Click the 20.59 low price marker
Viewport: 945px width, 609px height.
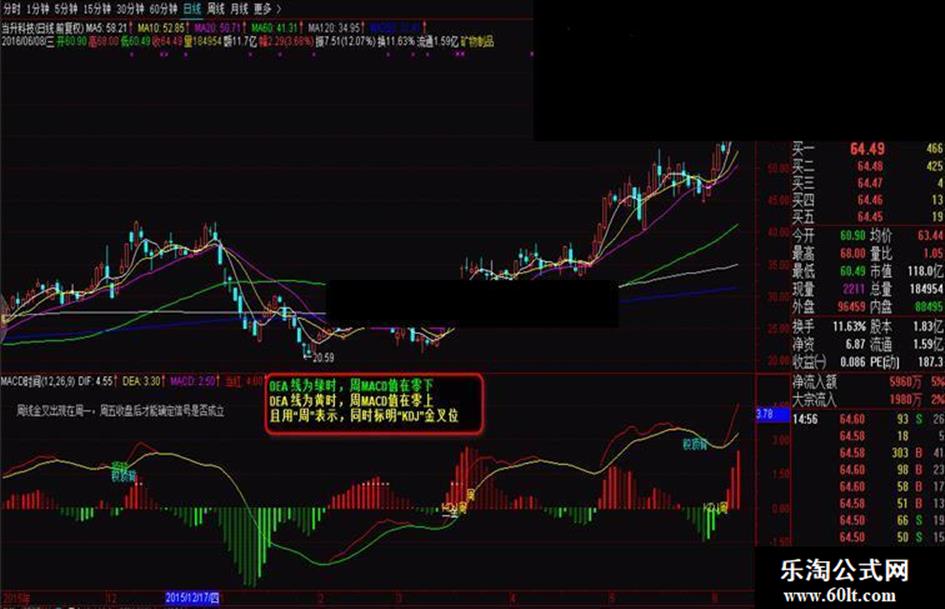[323, 358]
